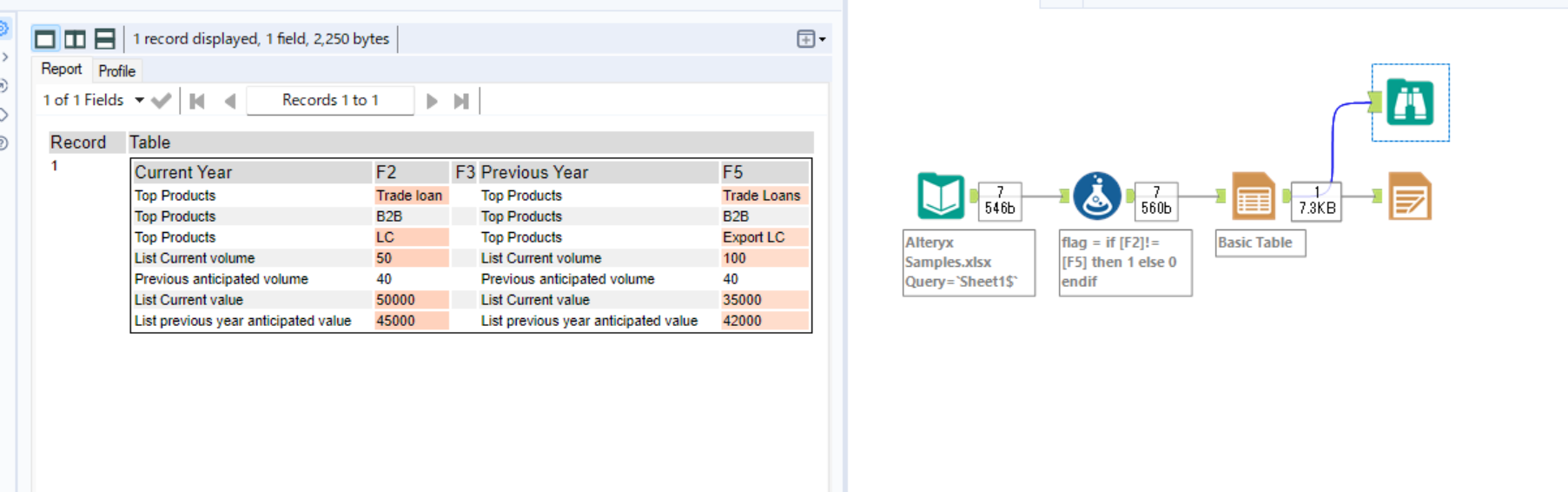Go to the last record page
1568x492 pixels.
tap(461, 101)
